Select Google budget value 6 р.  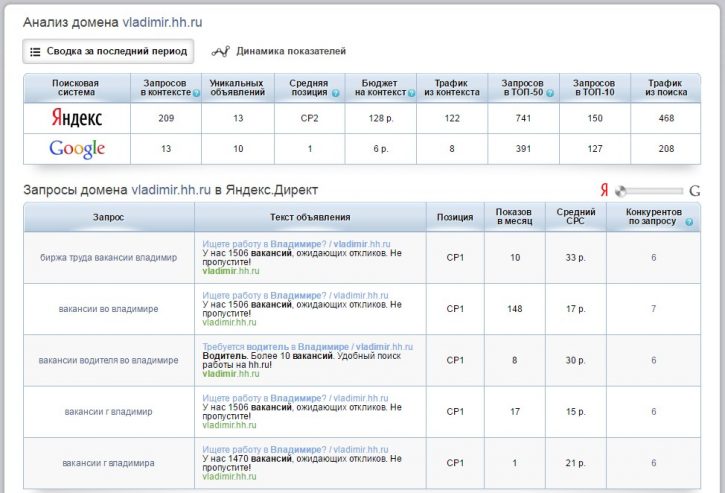381,149
